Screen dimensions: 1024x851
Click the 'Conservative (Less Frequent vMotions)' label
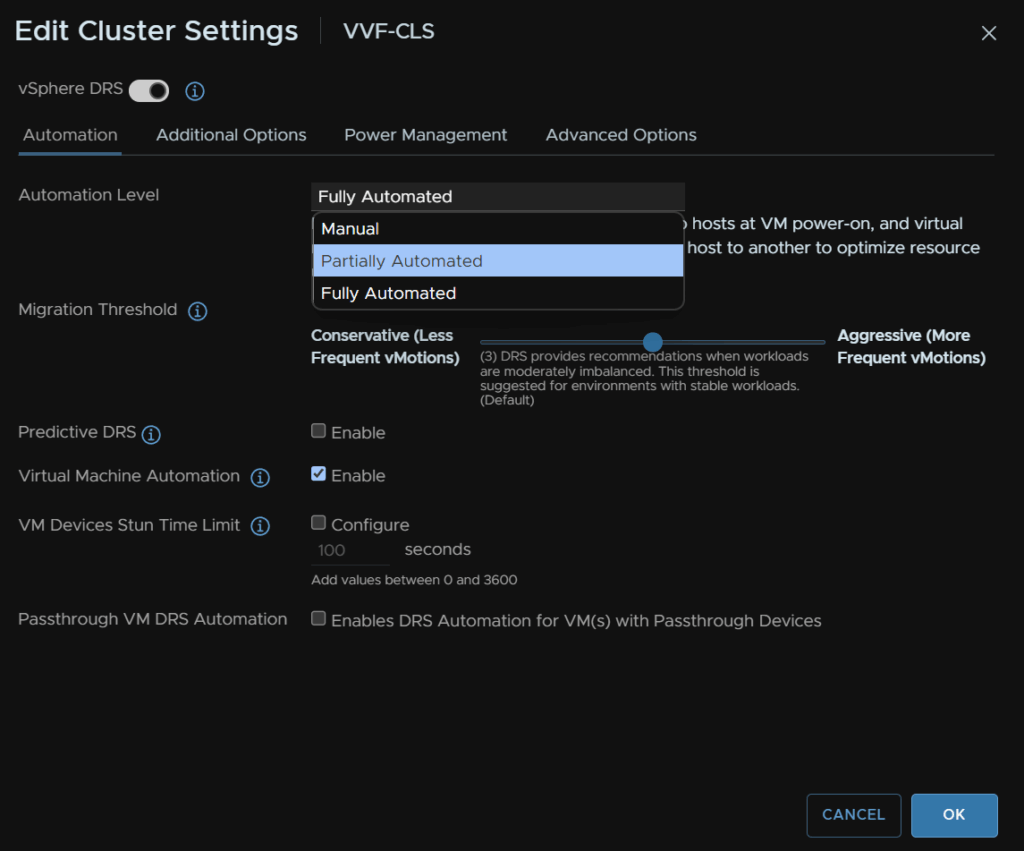tap(385, 346)
